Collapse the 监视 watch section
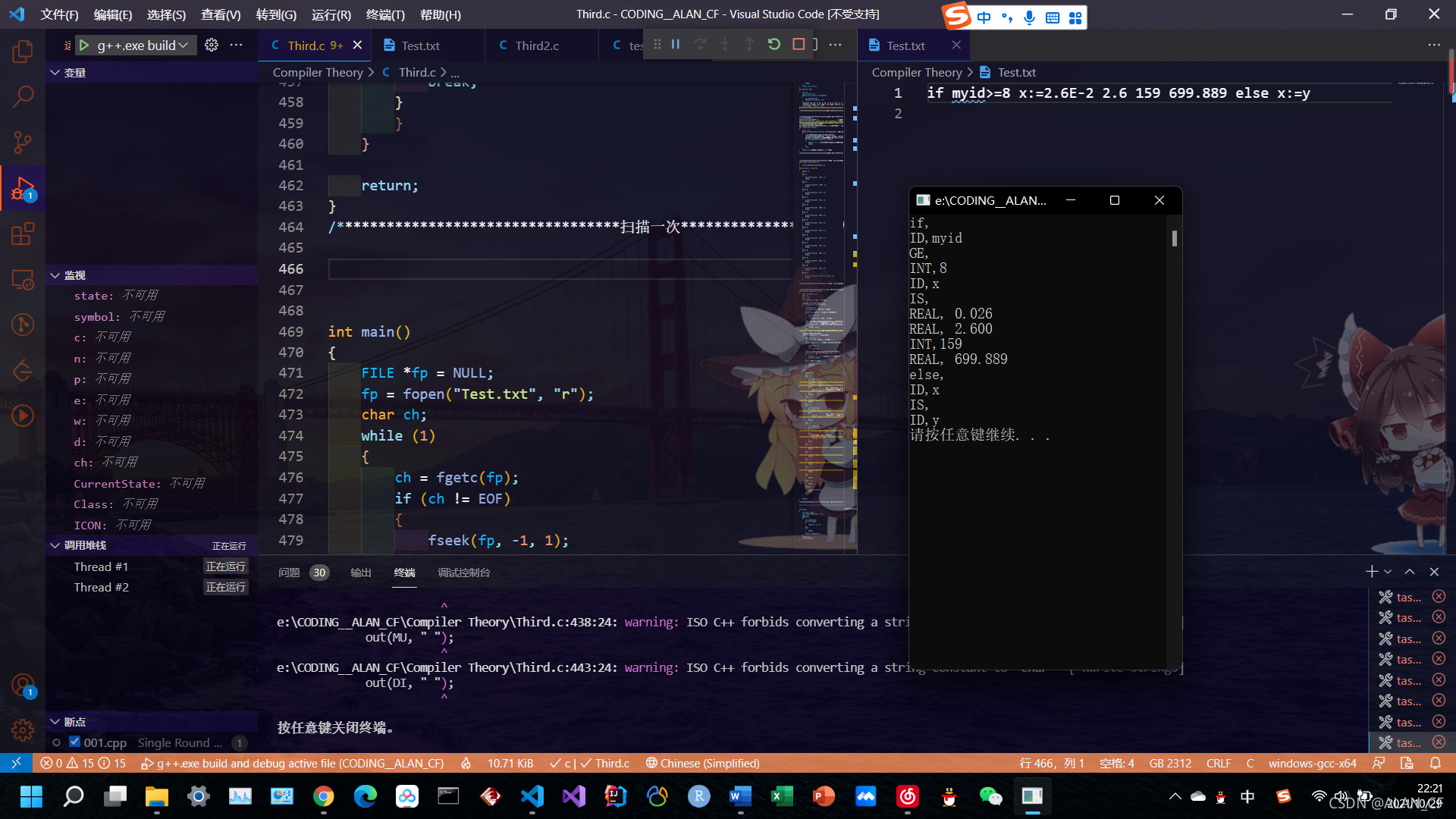 click(55, 275)
